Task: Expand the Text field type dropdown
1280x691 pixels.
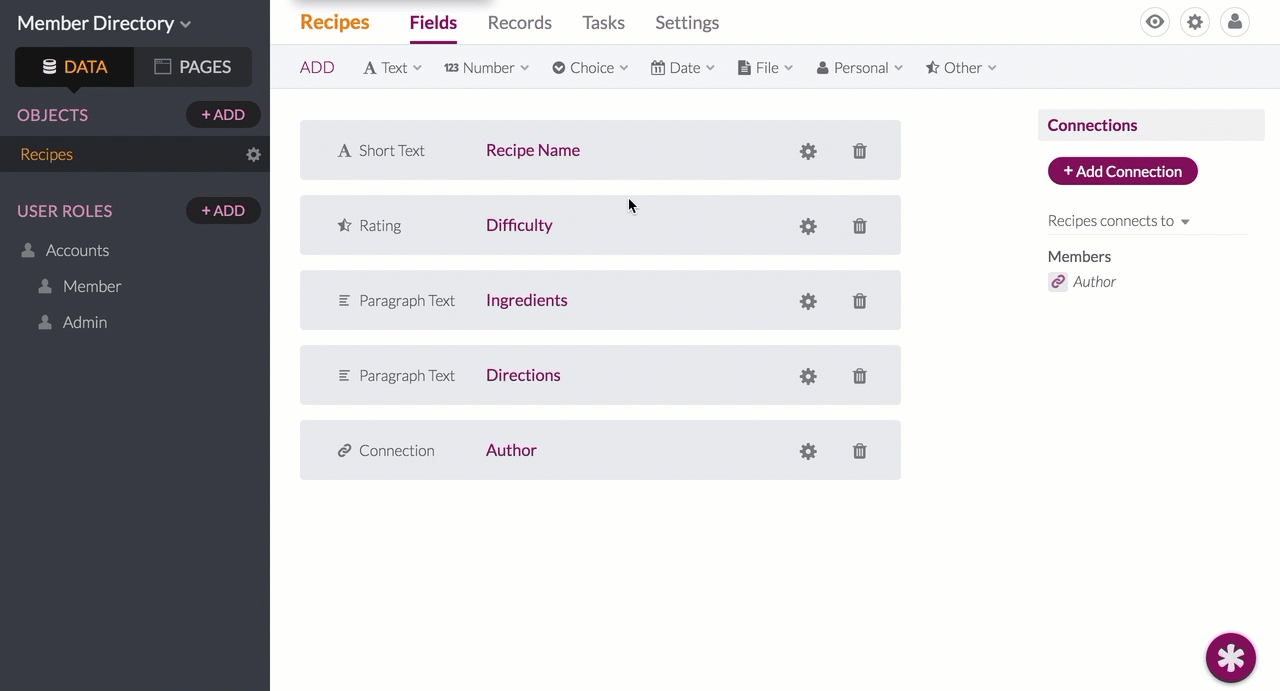Action: (392, 68)
